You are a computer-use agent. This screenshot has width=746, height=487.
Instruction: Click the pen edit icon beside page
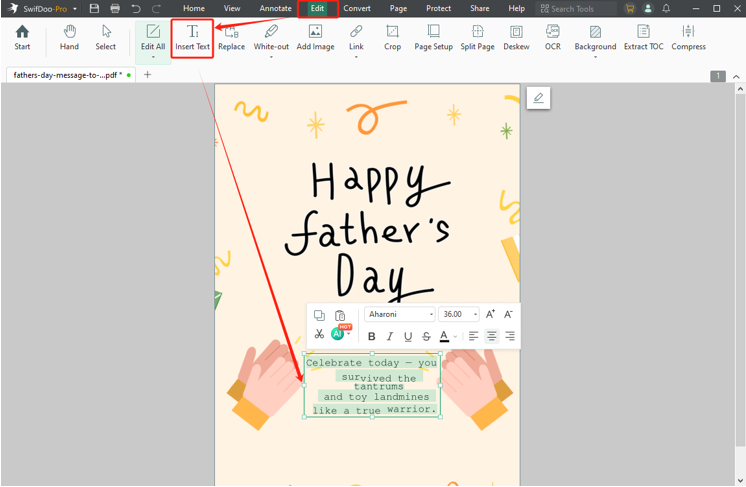[x=538, y=98]
